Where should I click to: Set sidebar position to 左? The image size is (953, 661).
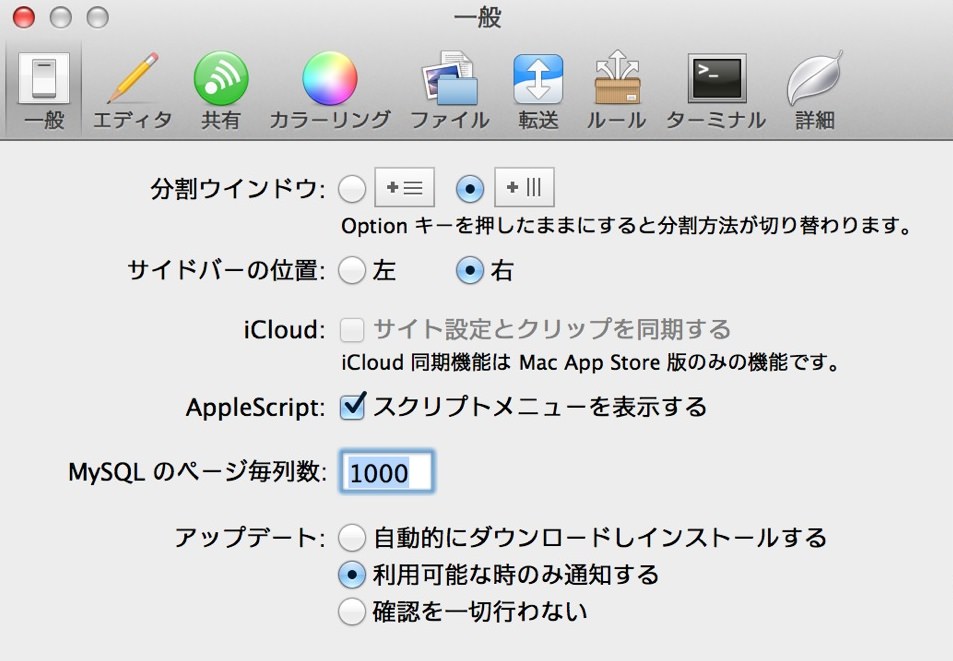point(352,270)
